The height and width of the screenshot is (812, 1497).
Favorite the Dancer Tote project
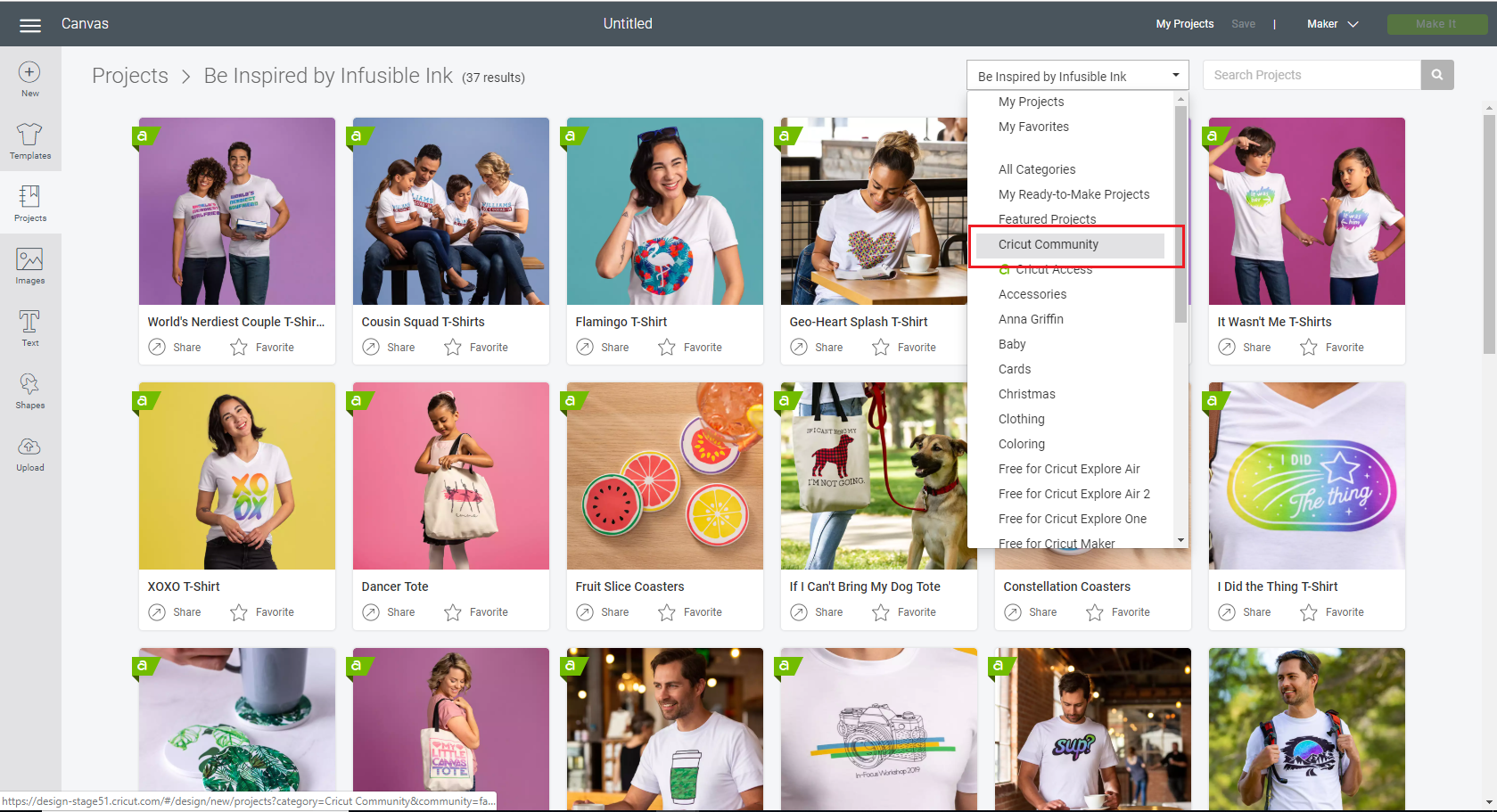(476, 612)
